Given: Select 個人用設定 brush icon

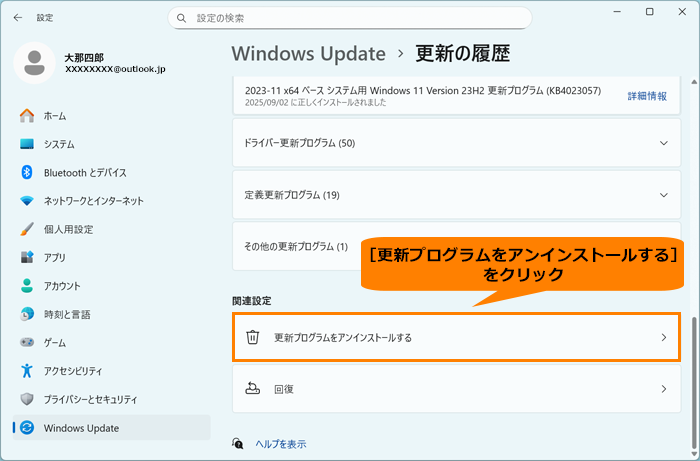Looking at the screenshot, I should pos(27,229).
